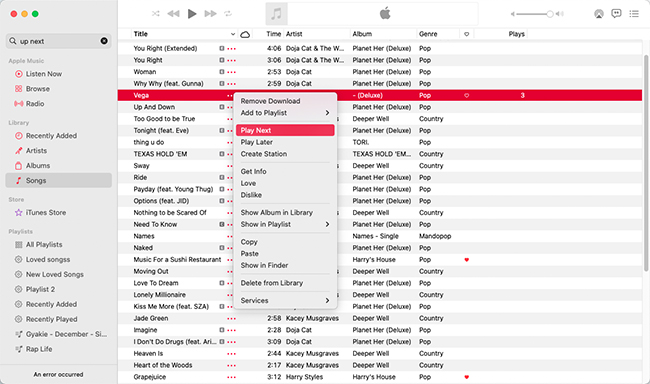Show lyrics panel
650x384 pixels.
pyautogui.click(x=616, y=14)
